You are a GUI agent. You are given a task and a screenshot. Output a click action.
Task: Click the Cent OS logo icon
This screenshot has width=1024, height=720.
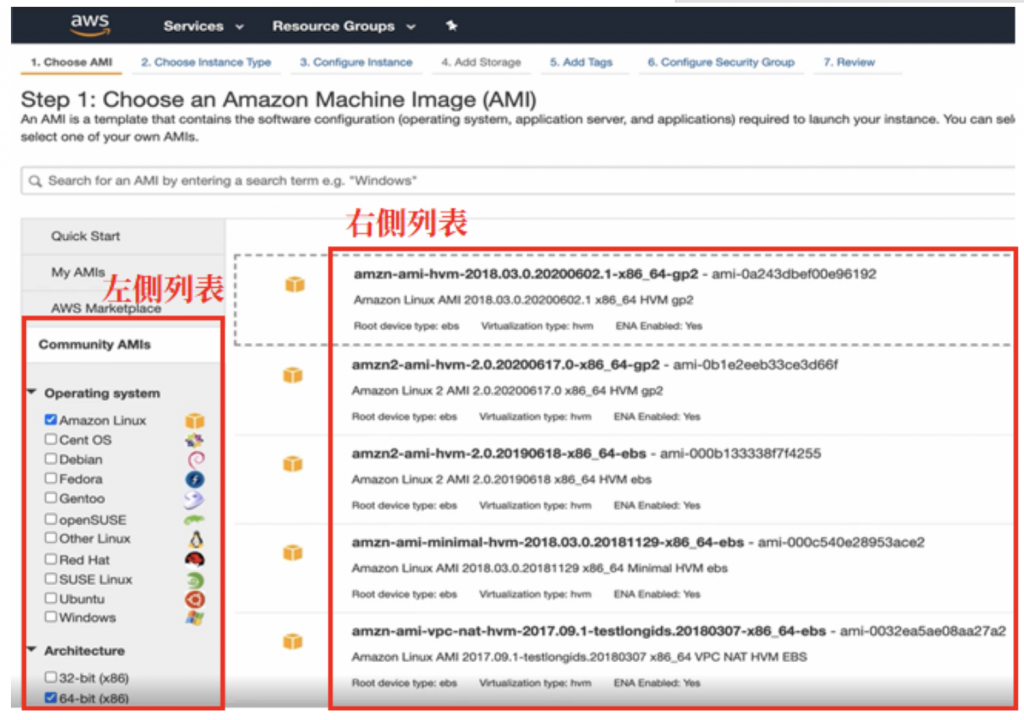point(195,440)
